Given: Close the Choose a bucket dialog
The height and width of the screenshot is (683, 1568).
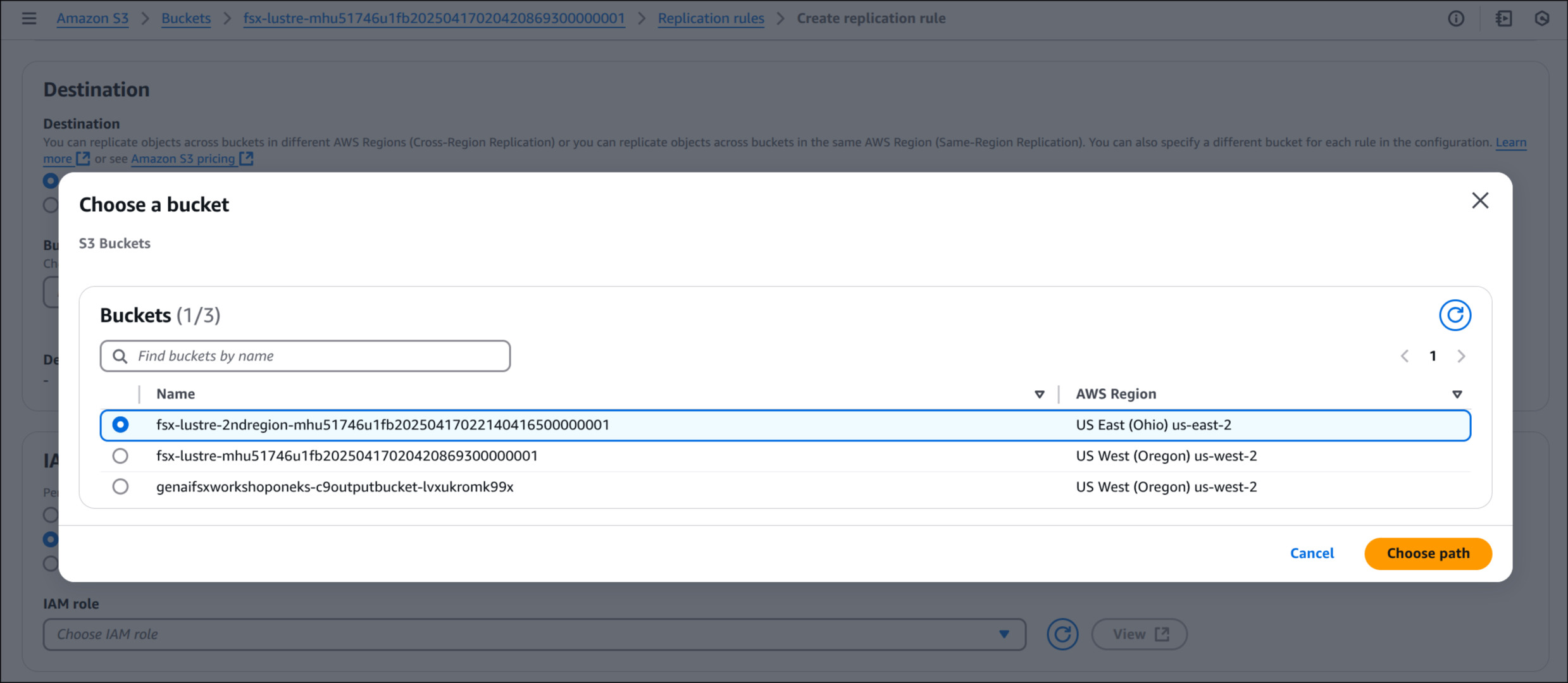Looking at the screenshot, I should [x=1480, y=201].
